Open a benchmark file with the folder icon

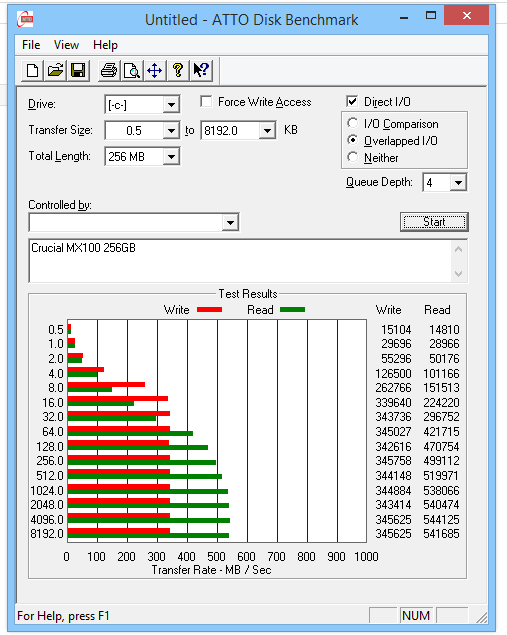click(55, 71)
